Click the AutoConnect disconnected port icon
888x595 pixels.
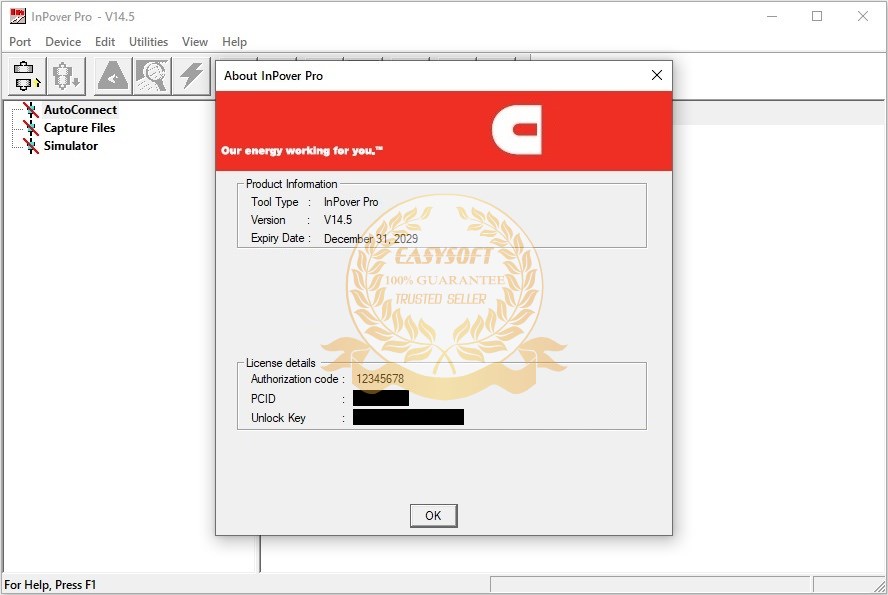tap(31, 110)
